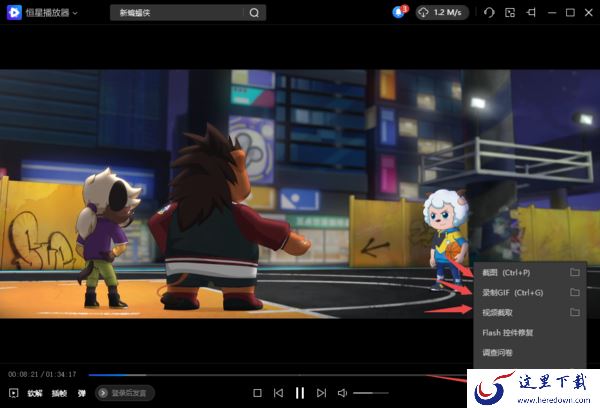This screenshot has height=408, width=600.
Task: Mute audio with the speaker icon
Action: pos(342,393)
